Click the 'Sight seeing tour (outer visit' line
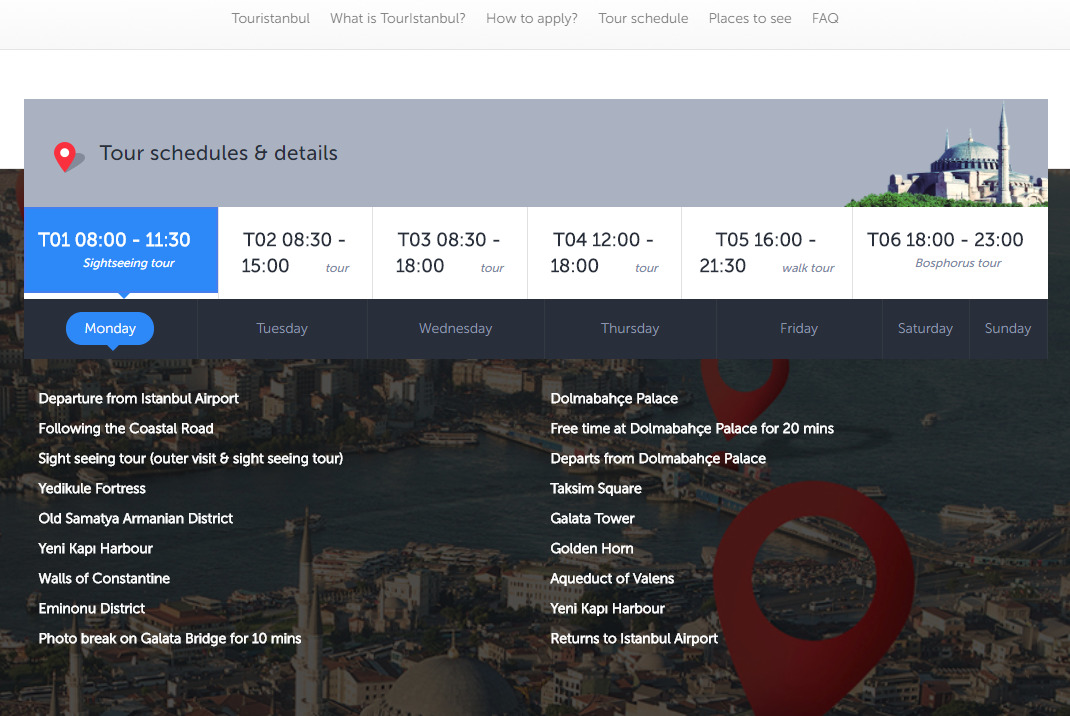 tap(190, 459)
